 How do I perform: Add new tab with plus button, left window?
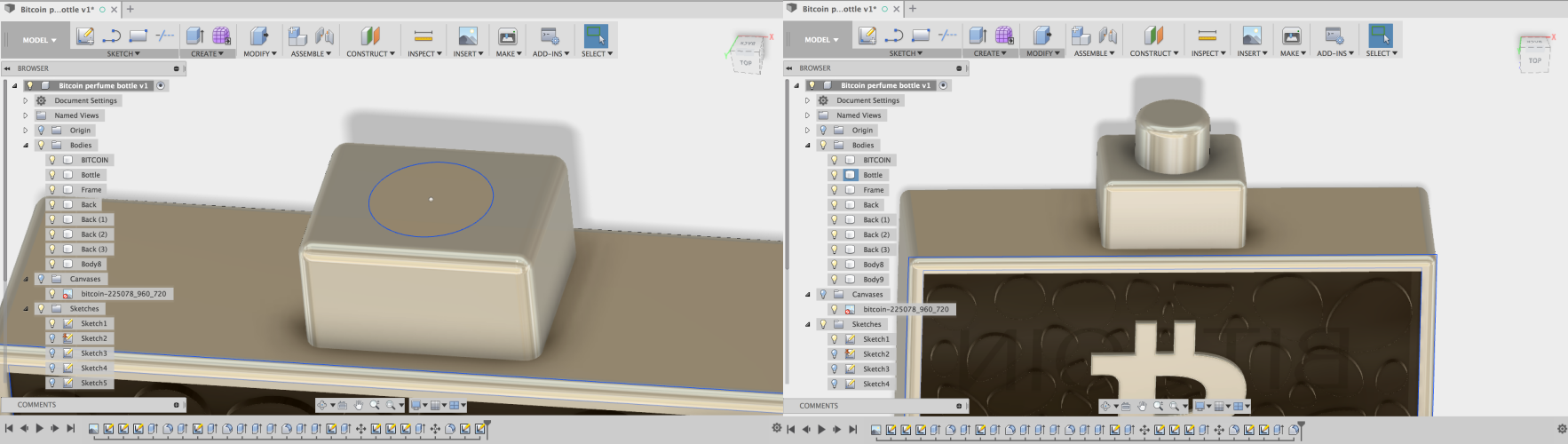click(131, 9)
